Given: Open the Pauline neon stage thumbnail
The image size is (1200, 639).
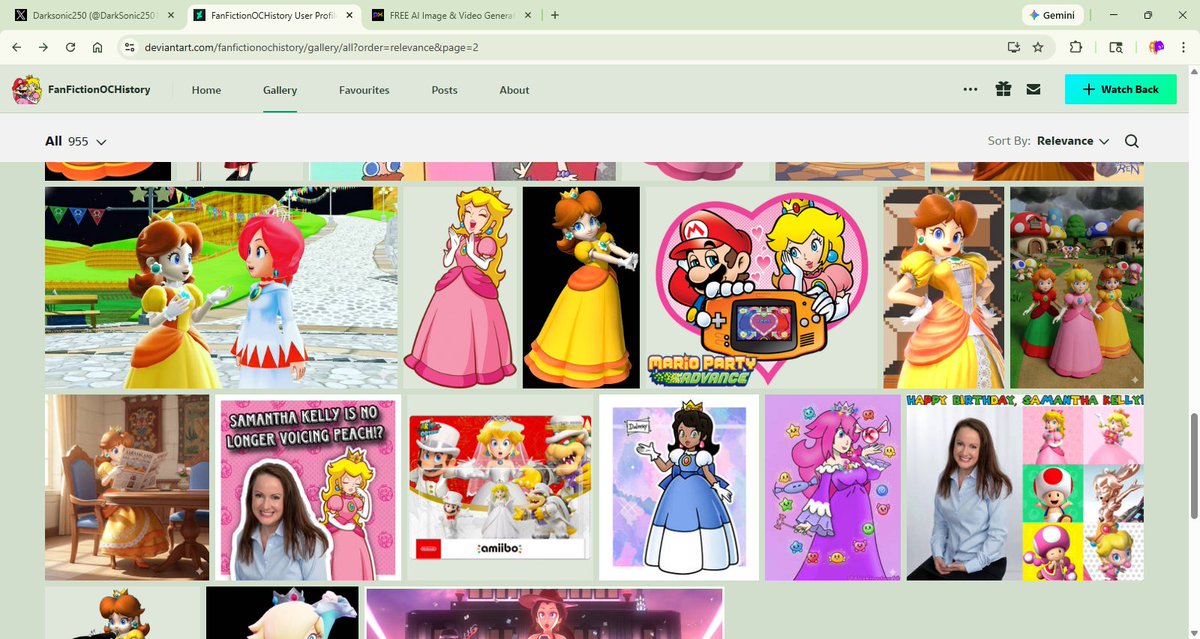Looking at the screenshot, I should [x=544, y=612].
